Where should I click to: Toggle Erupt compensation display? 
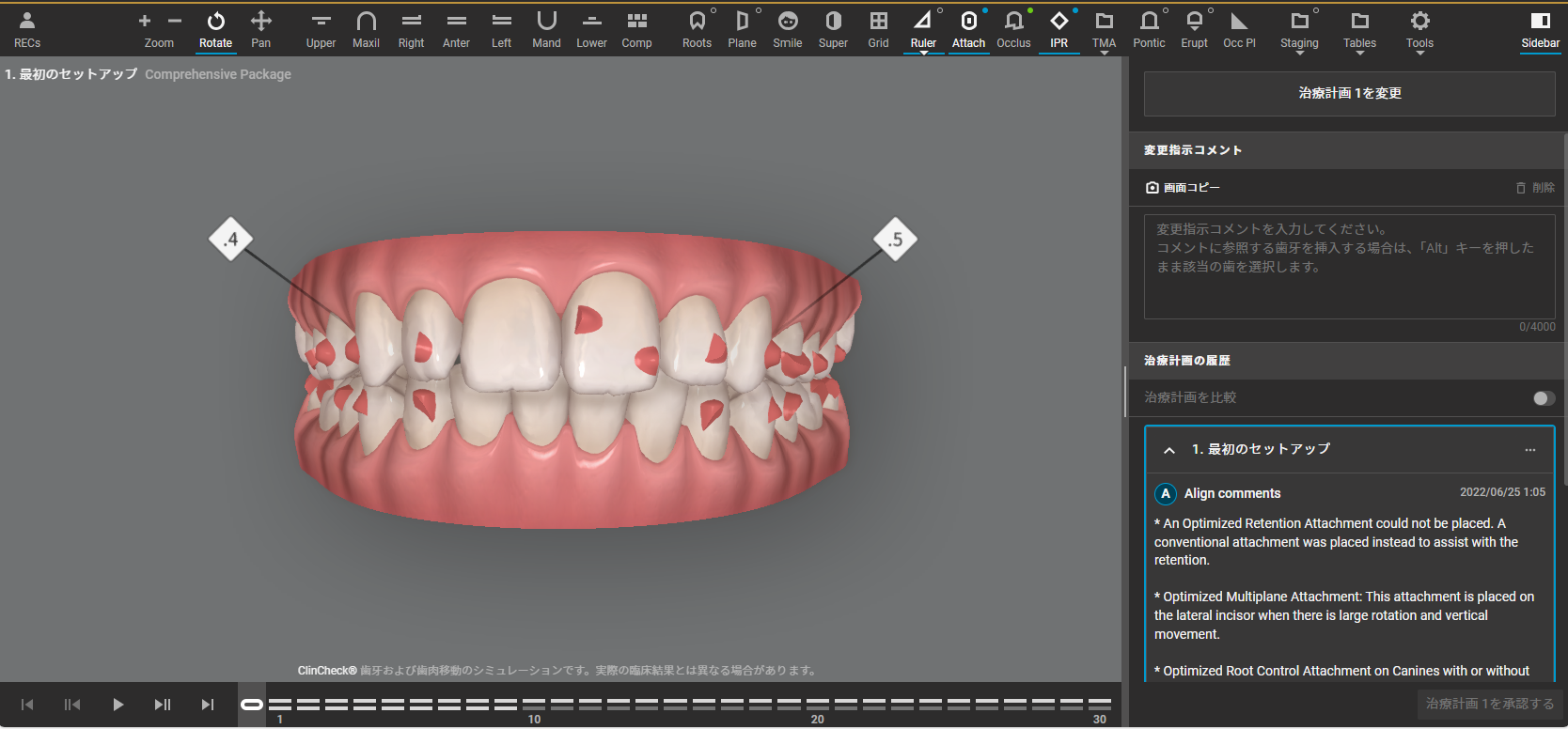point(1194,29)
